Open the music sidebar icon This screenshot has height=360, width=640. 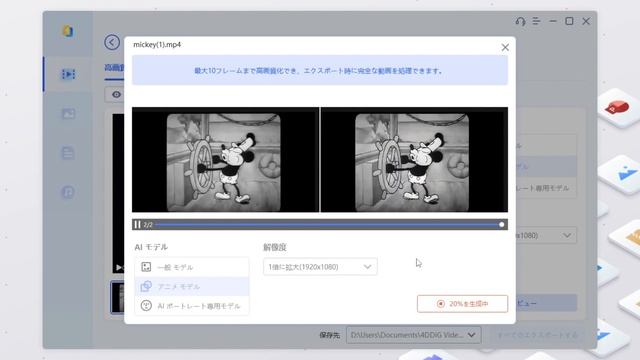(68, 192)
